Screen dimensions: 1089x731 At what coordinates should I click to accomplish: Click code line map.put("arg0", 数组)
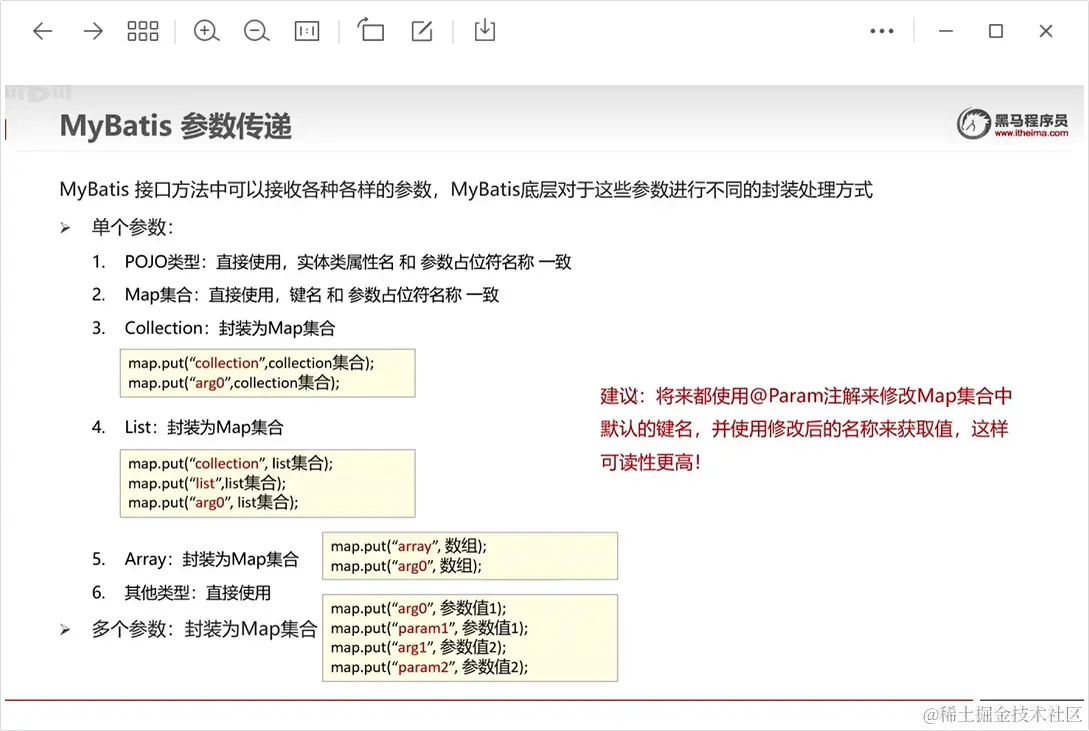pos(406,566)
